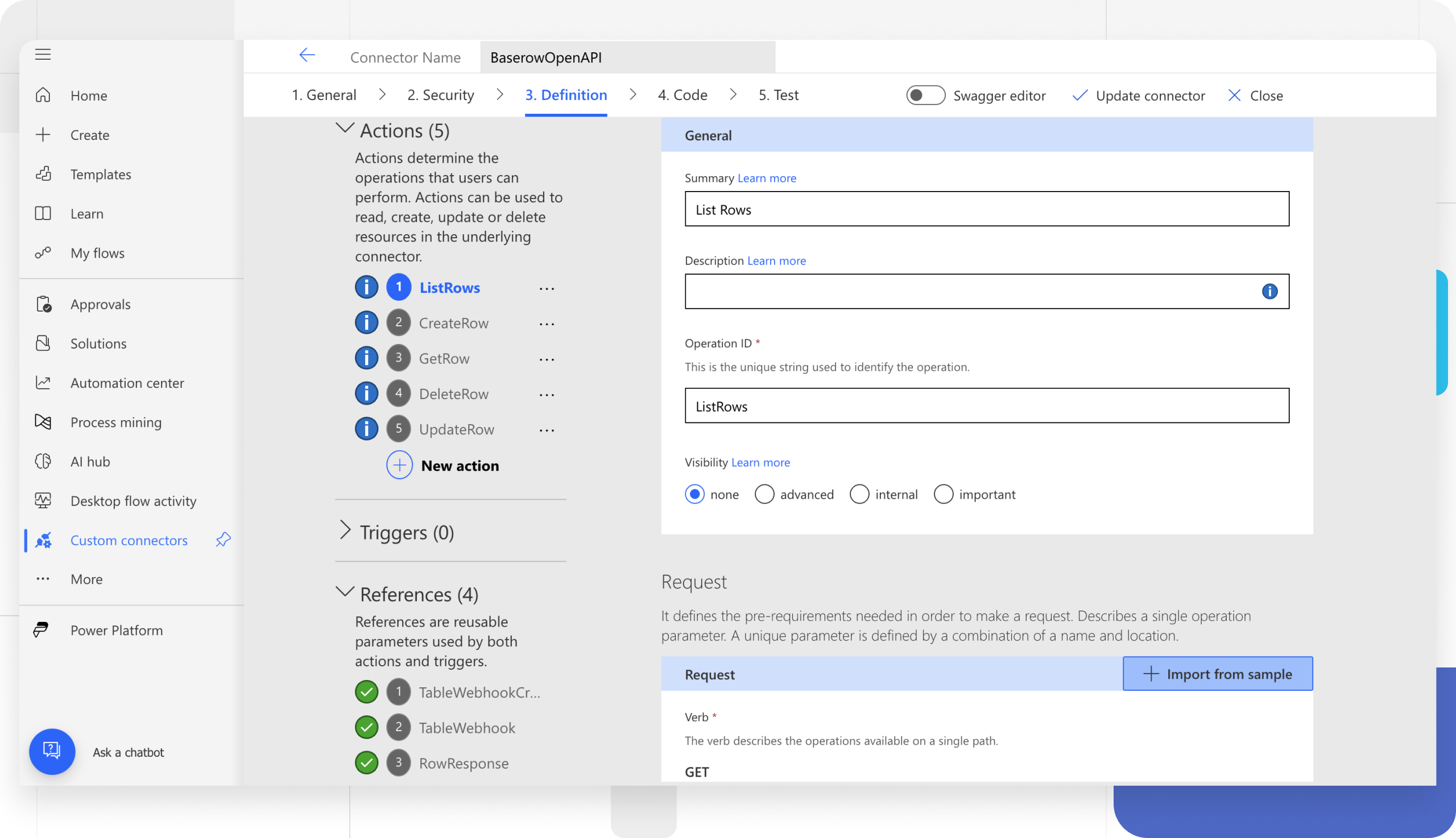Click the Process mining sidebar icon
This screenshot has width=1456, height=838.
[x=43, y=422]
